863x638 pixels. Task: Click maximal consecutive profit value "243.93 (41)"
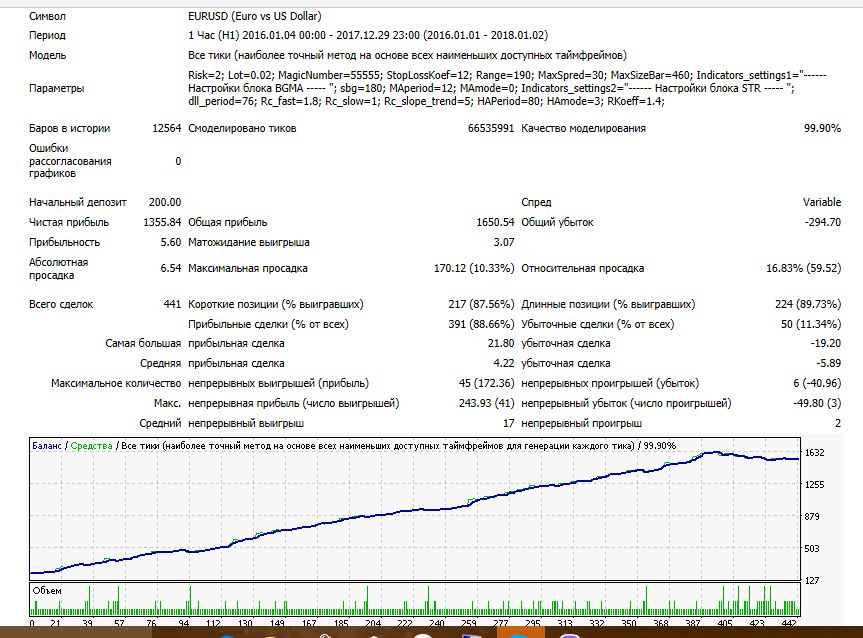point(487,403)
